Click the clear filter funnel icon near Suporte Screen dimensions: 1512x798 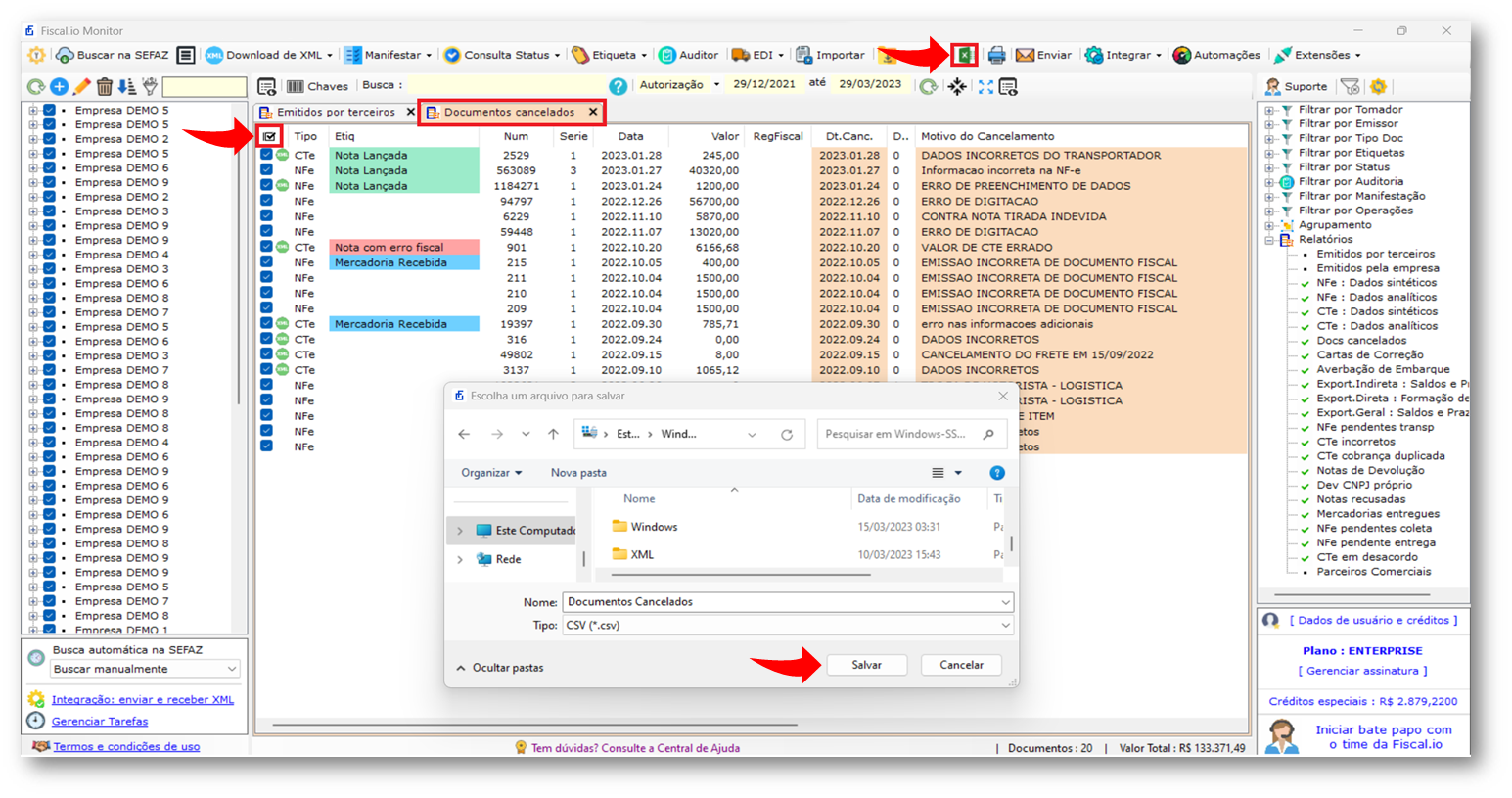[1350, 86]
